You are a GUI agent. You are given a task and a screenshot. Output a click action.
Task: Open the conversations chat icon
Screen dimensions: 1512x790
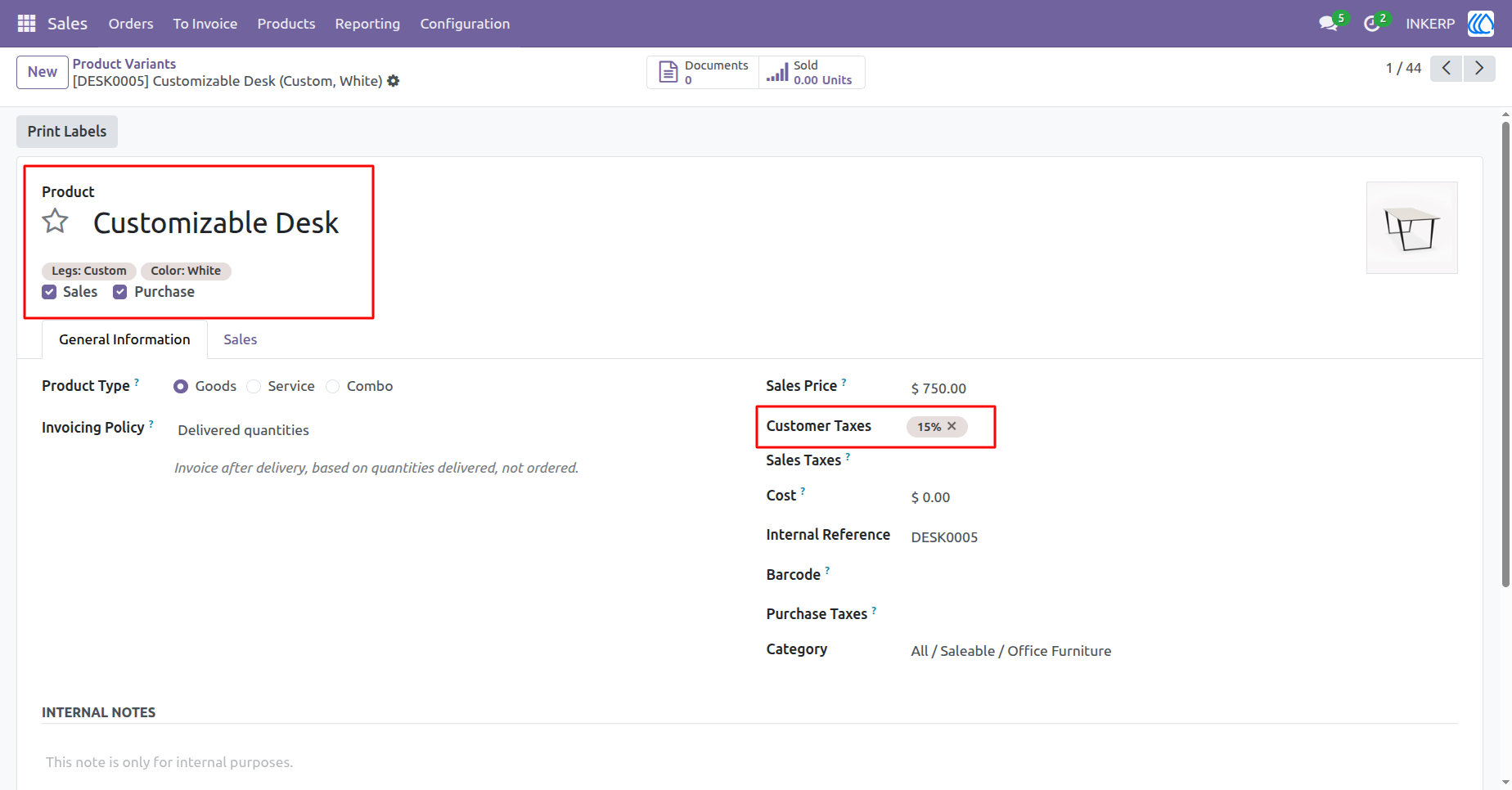point(1328,24)
